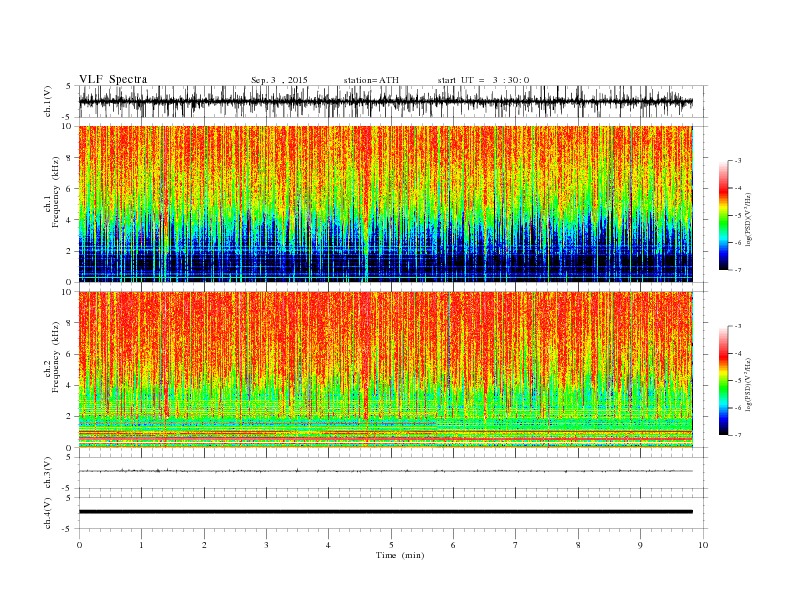
Task: Click the '-3' label on ch.1 color bar
Action: pyautogui.click(x=738, y=161)
